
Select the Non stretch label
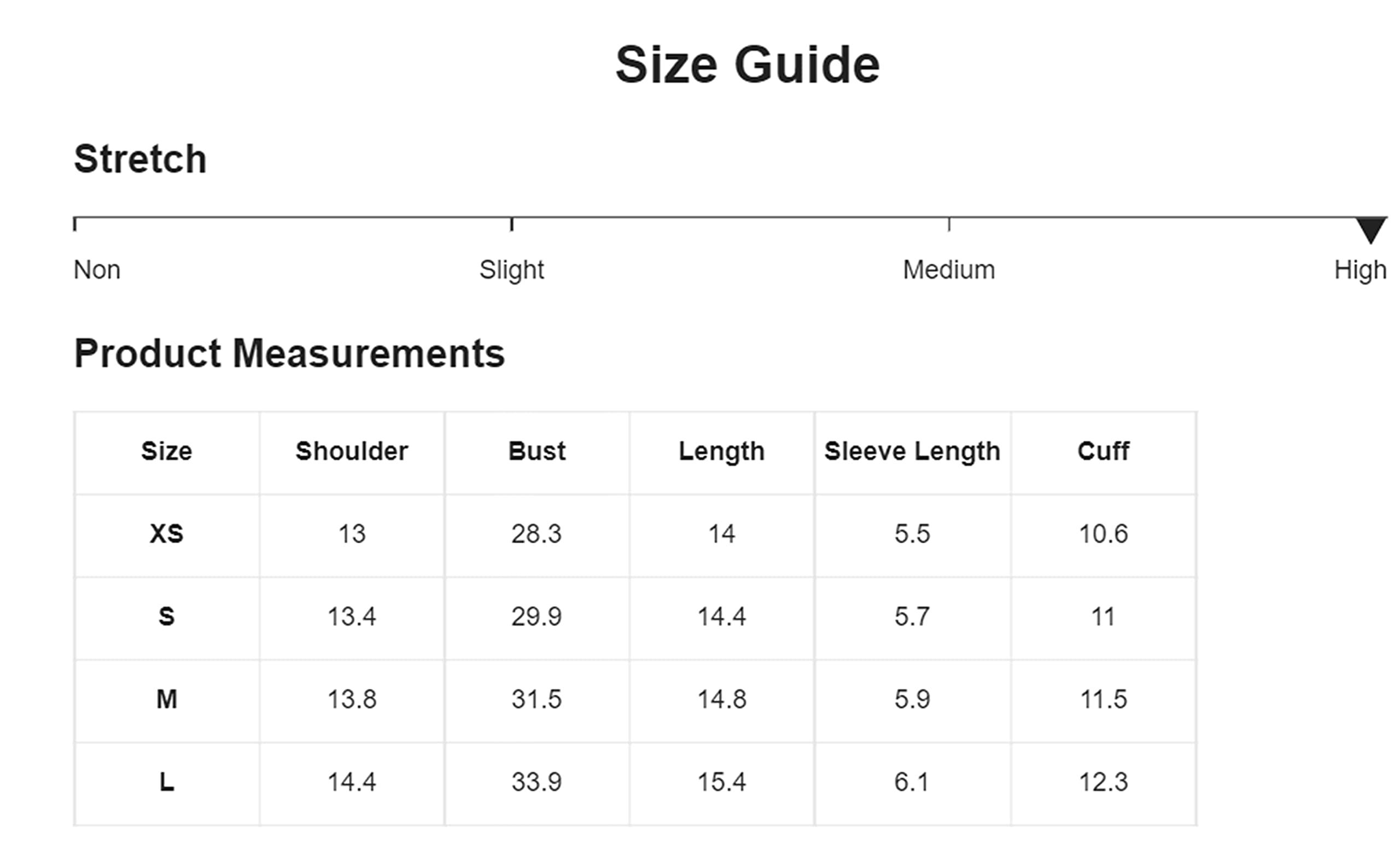[97, 270]
